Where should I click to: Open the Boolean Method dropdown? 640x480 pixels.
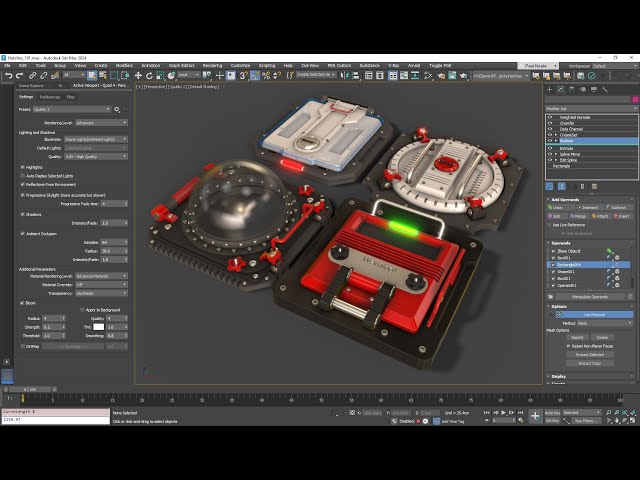tap(604, 323)
